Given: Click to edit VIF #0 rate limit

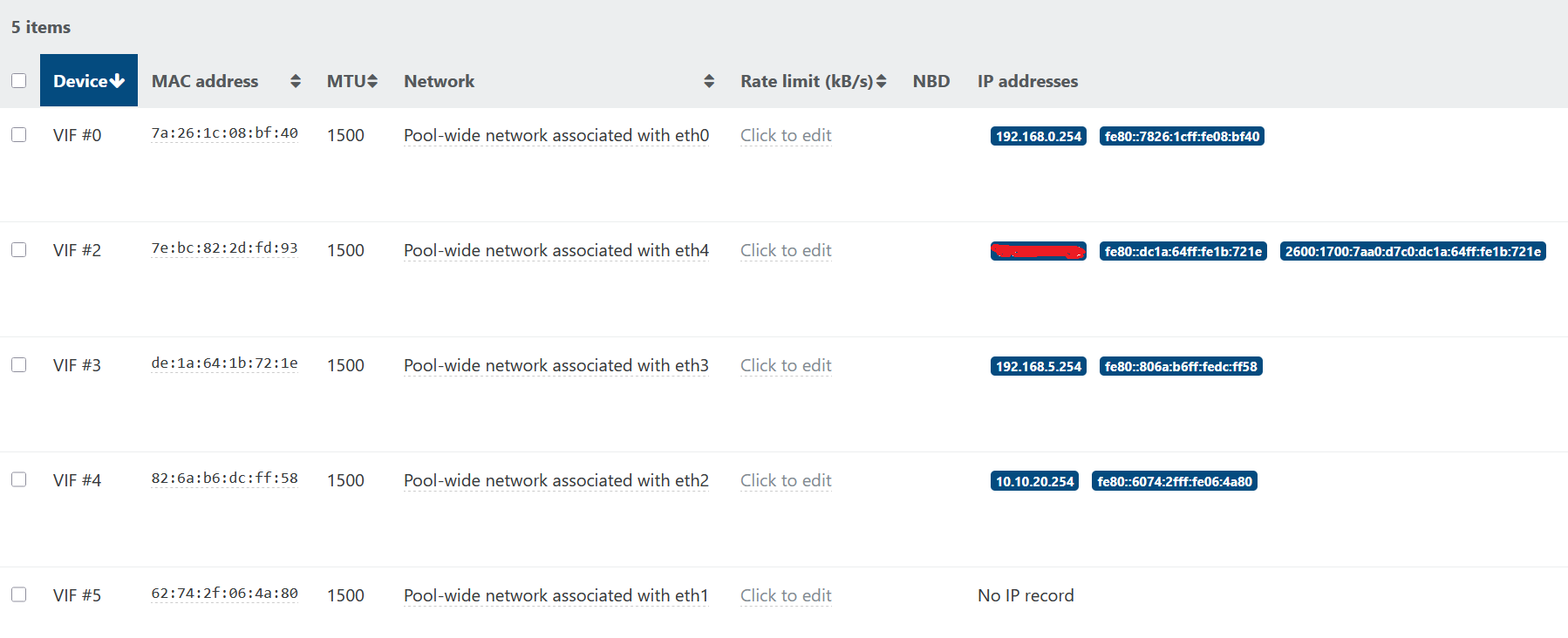Looking at the screenshot, I should pos(785,135).
